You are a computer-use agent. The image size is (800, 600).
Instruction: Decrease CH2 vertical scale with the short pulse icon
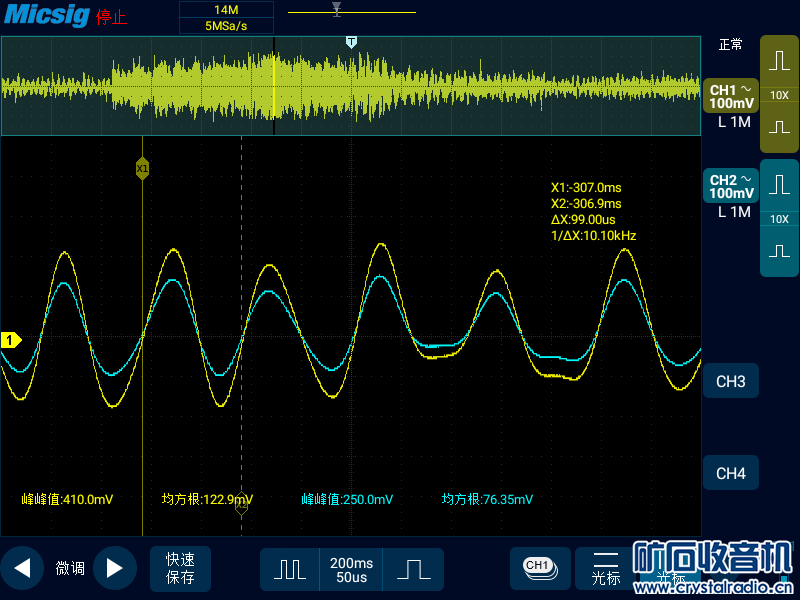tap(779, 251)
